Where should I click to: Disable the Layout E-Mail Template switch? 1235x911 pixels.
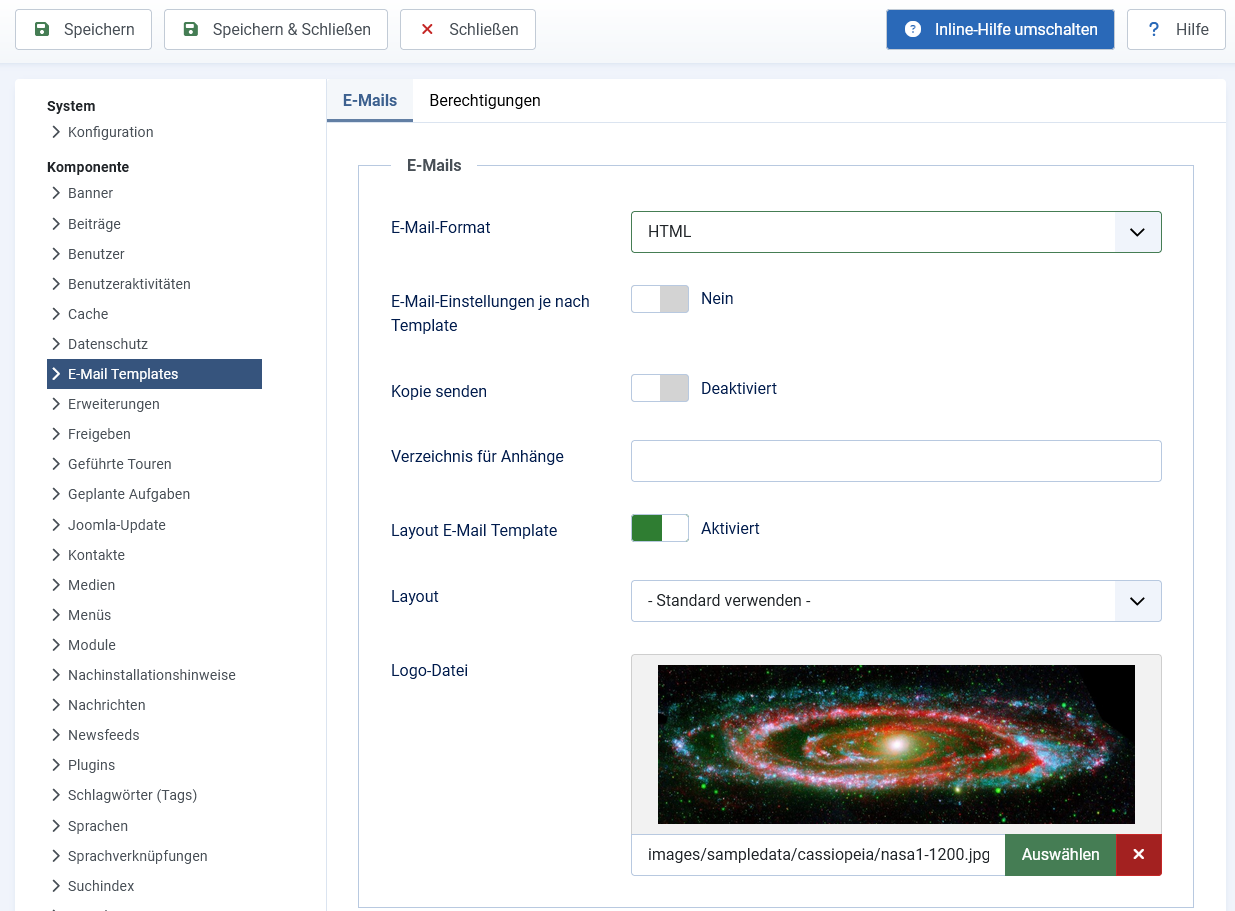[660, 528]
